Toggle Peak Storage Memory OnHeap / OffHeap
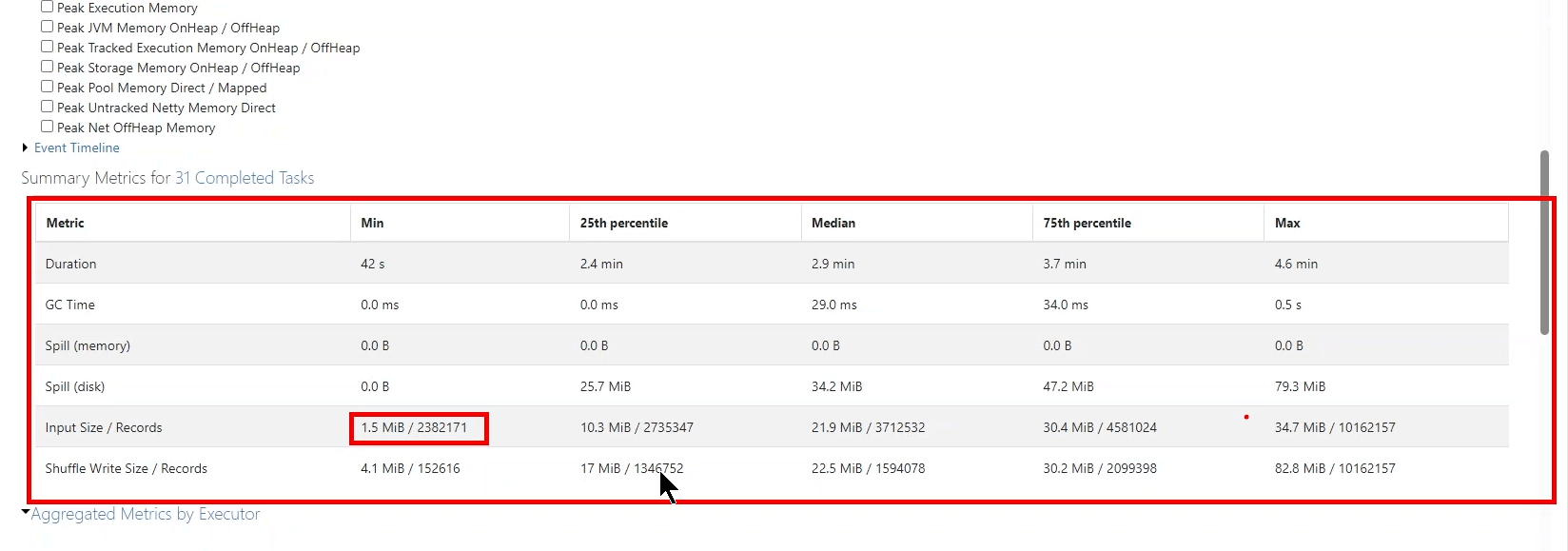 click(x=47, y=67)
